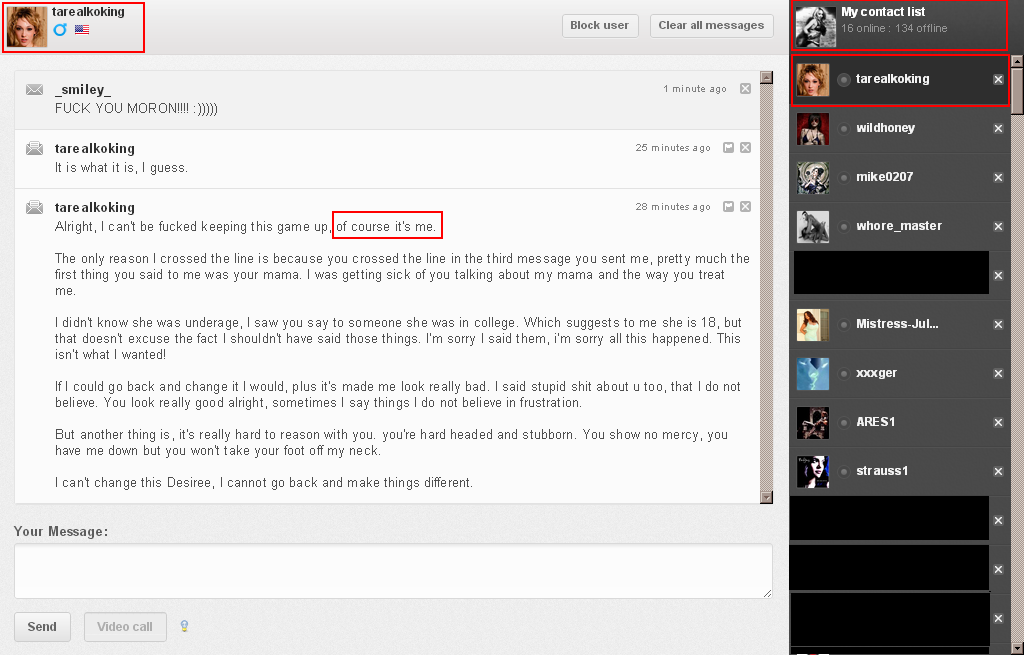
Task: Select wildhoney contact
Action: point(899,129)
